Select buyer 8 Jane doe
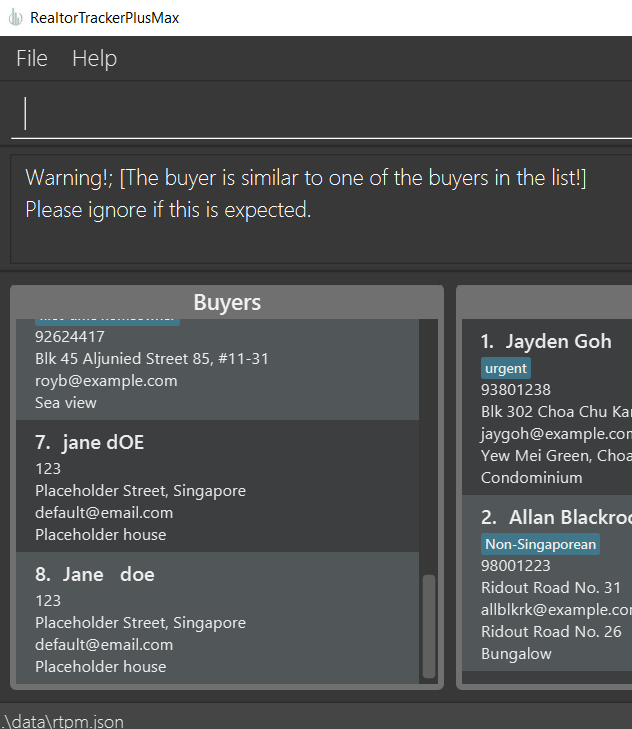This screenshot has width=632, height=729. click(218, 618)
